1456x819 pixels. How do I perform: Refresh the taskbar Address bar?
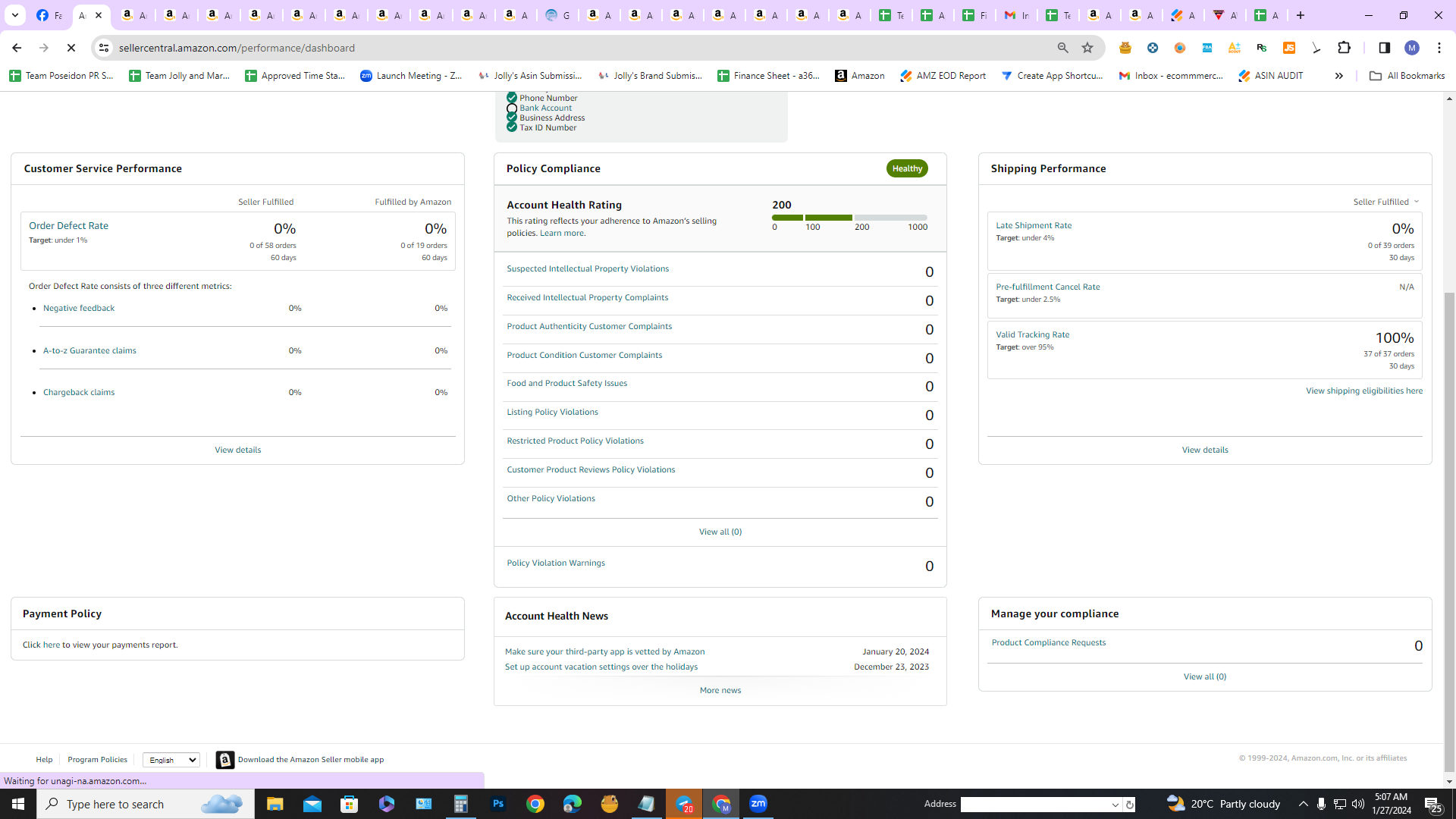coord(1129,805)
